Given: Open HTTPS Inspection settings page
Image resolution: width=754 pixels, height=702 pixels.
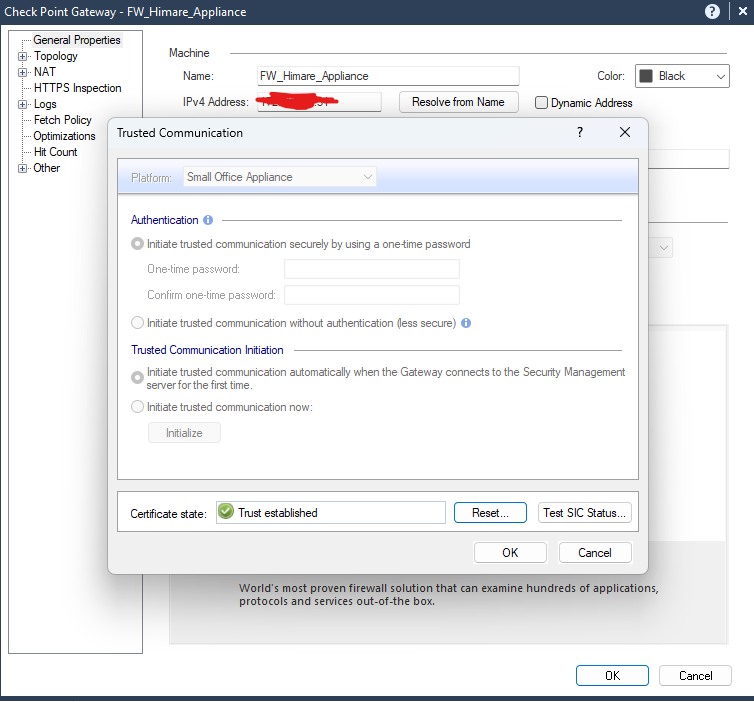Looking at the screenshot, I should point(77,88).
